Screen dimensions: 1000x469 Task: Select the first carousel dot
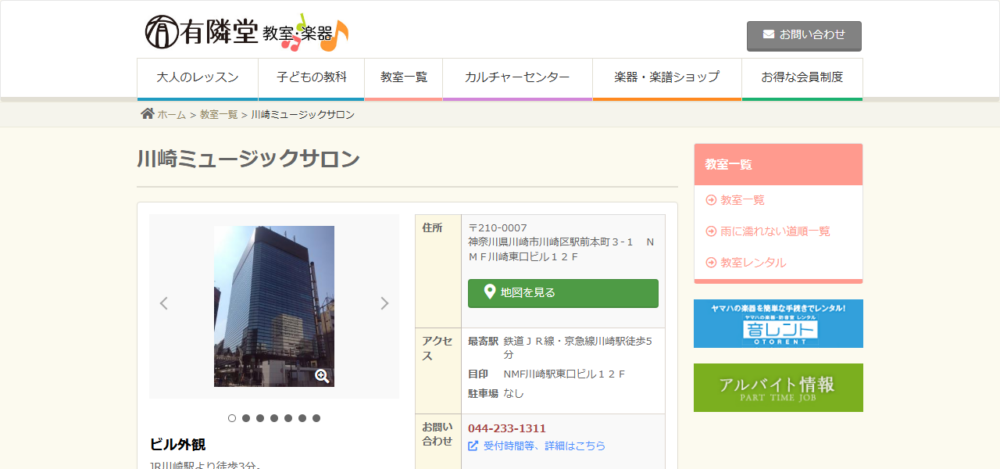click(x=232, y=418)
